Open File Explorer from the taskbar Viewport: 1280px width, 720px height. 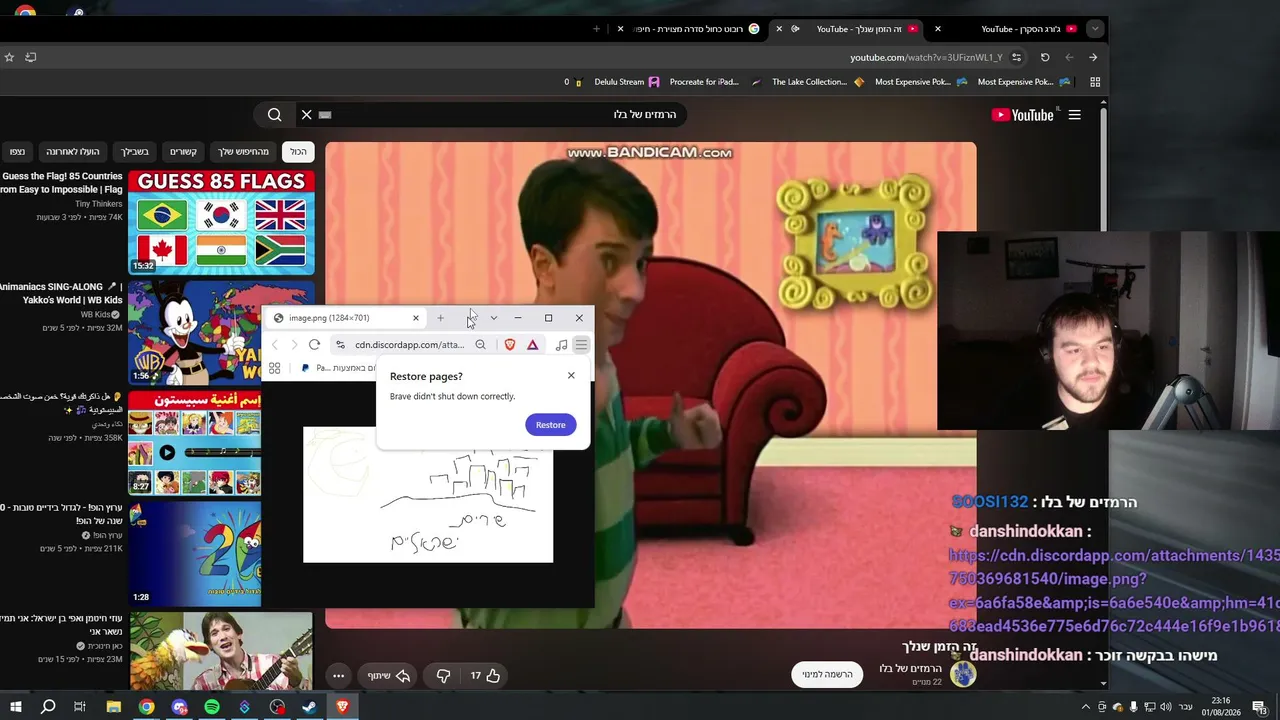coord(114,707)
